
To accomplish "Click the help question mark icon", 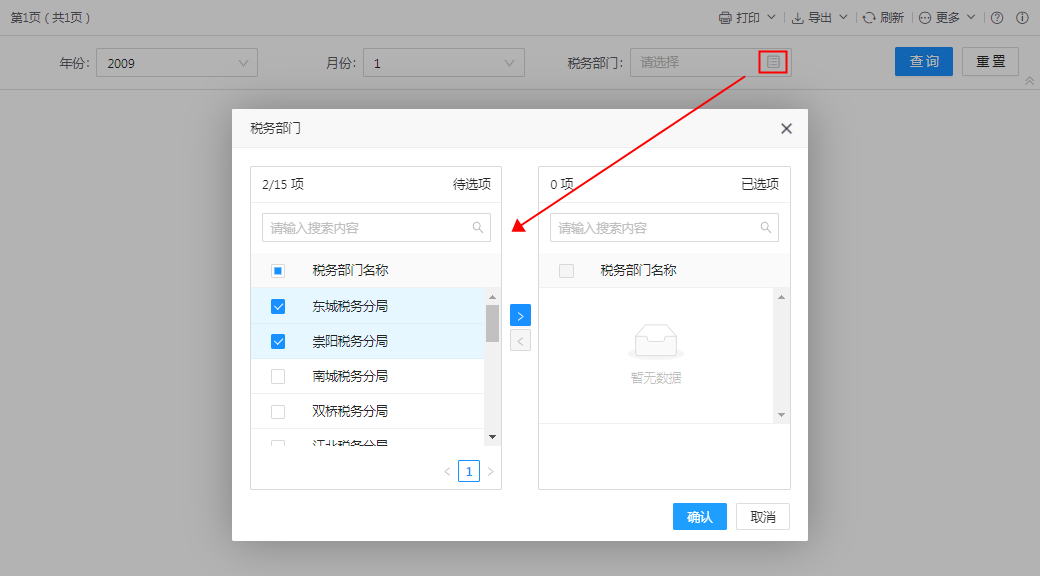I will click(997, 18).
